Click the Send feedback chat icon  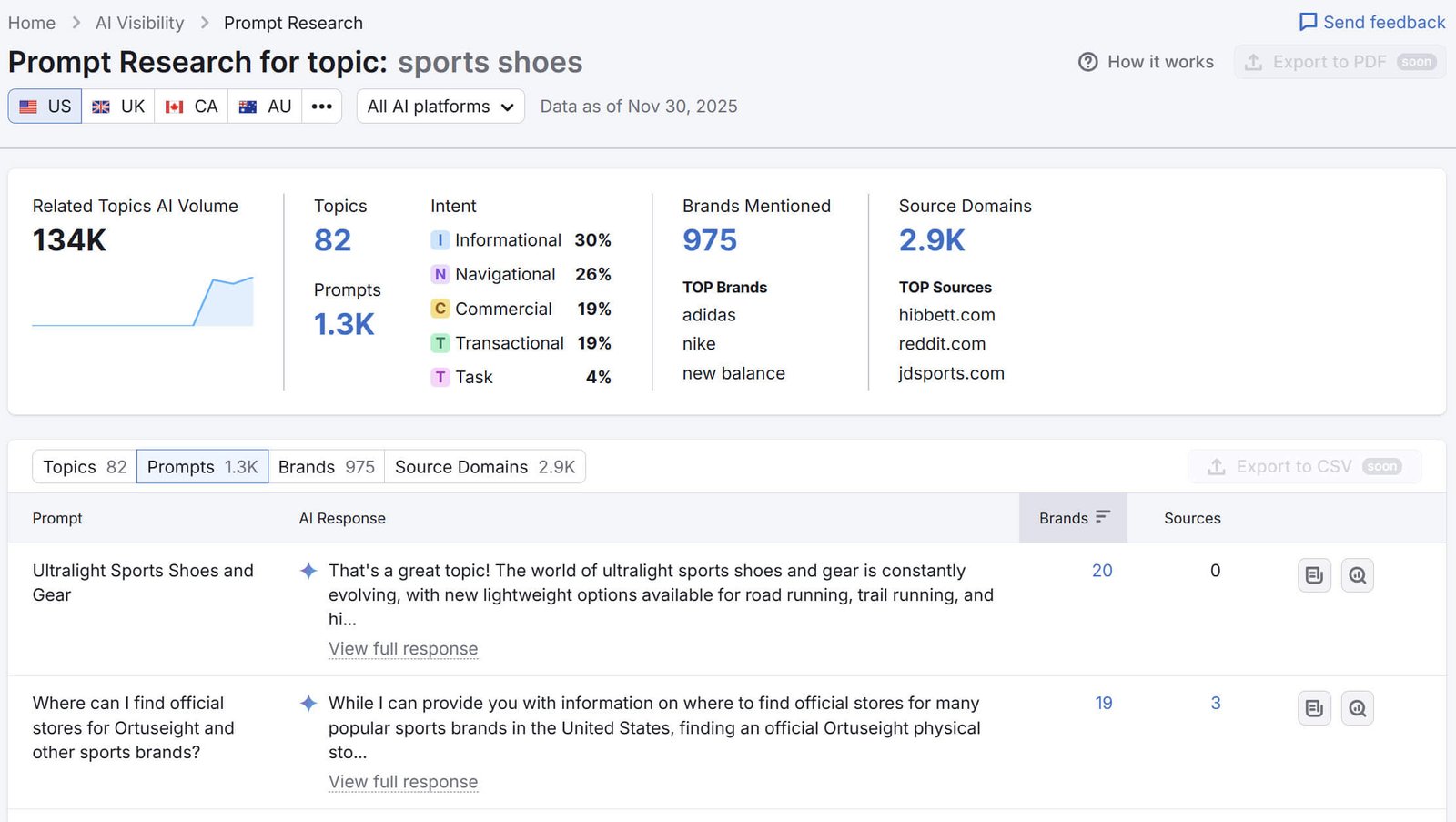coord(1308,22)
